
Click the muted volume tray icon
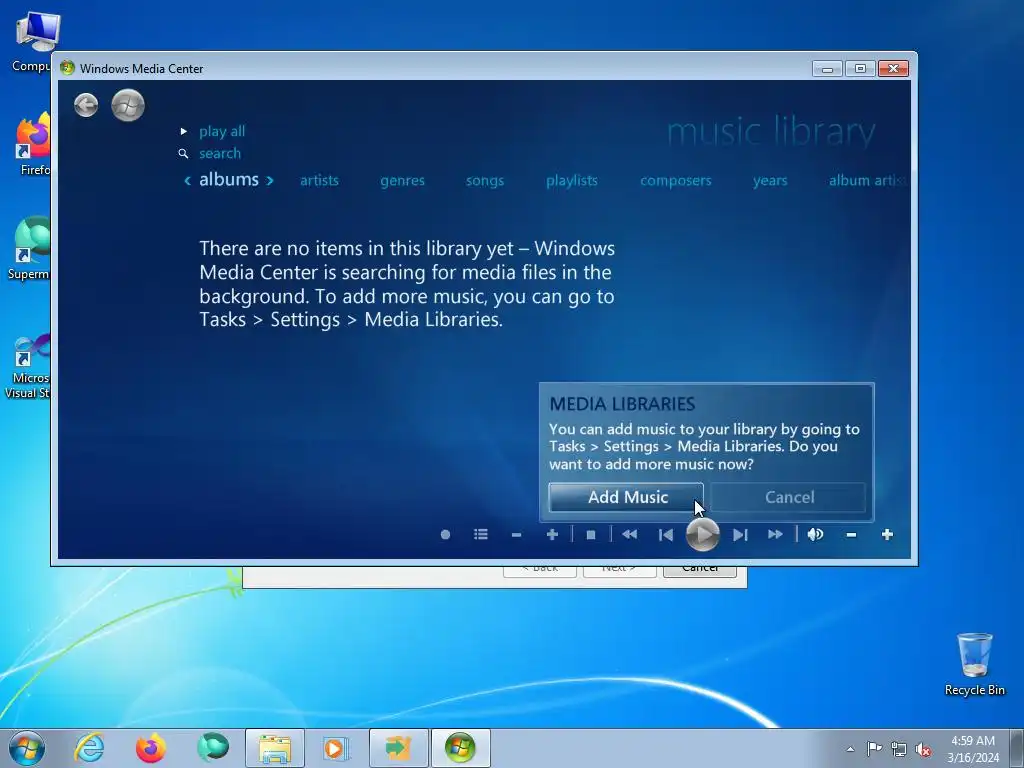pyautogui.click(x=923, y=749)
